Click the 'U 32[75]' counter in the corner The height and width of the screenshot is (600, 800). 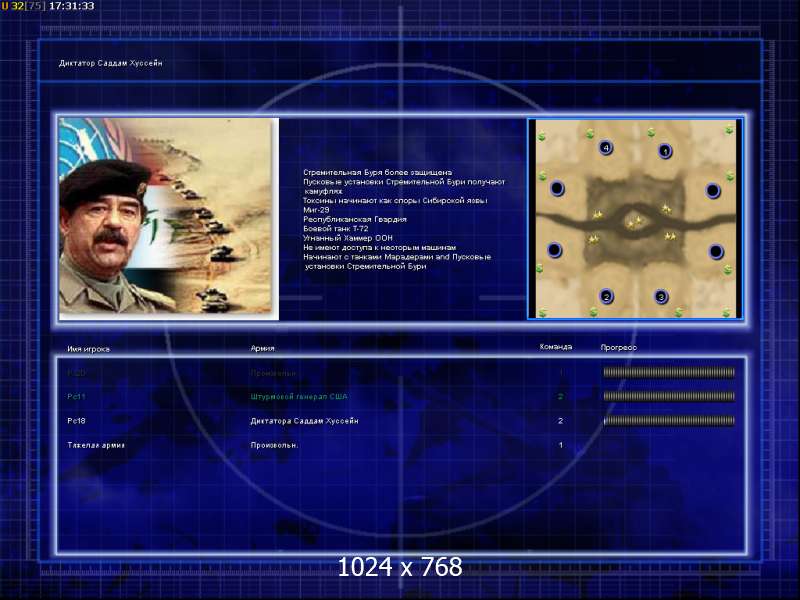[23, 6]
